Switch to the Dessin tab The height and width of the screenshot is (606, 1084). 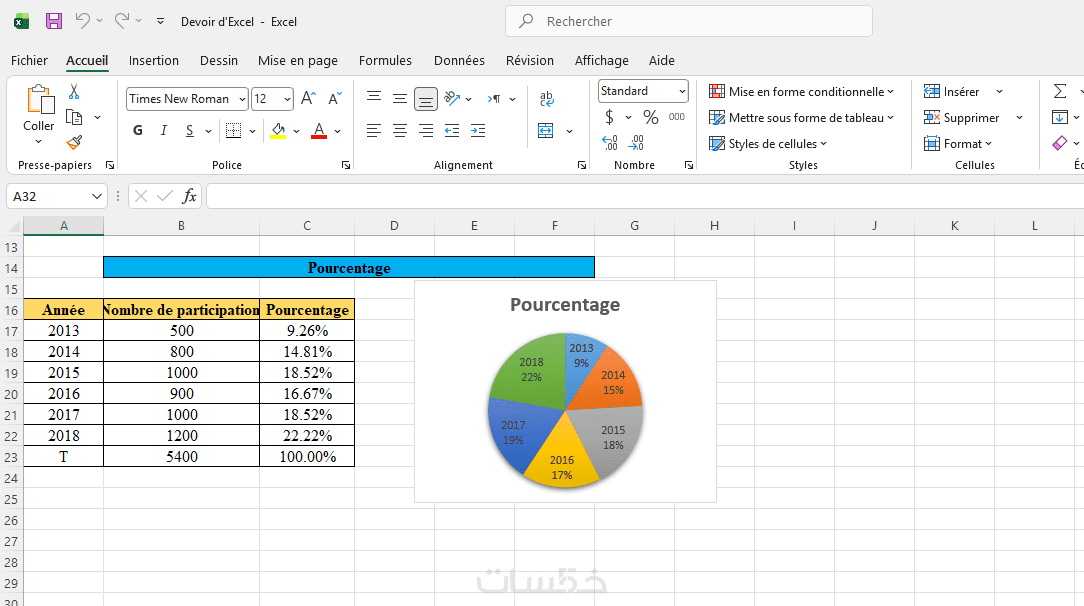point(218,60)
